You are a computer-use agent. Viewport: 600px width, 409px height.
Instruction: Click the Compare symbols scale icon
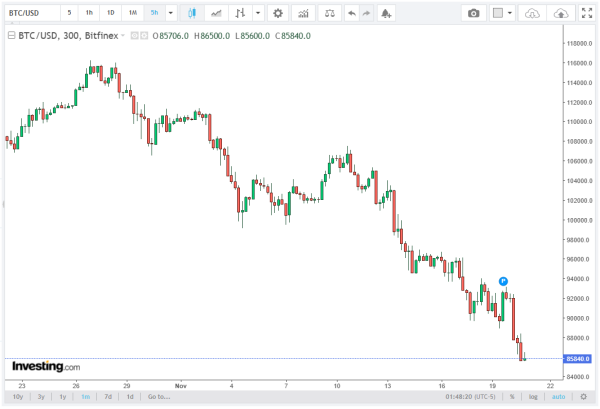(x=330, y=13)
